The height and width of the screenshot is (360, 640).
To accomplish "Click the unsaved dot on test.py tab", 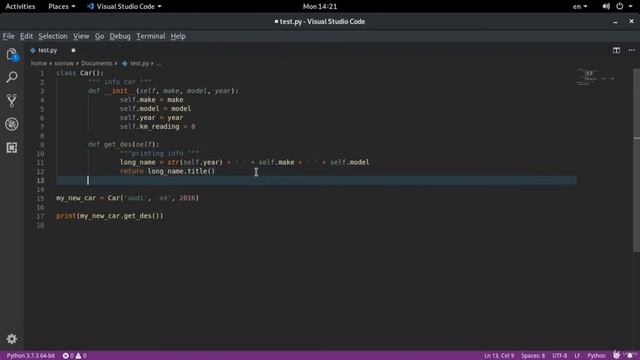I will (73, 50).
